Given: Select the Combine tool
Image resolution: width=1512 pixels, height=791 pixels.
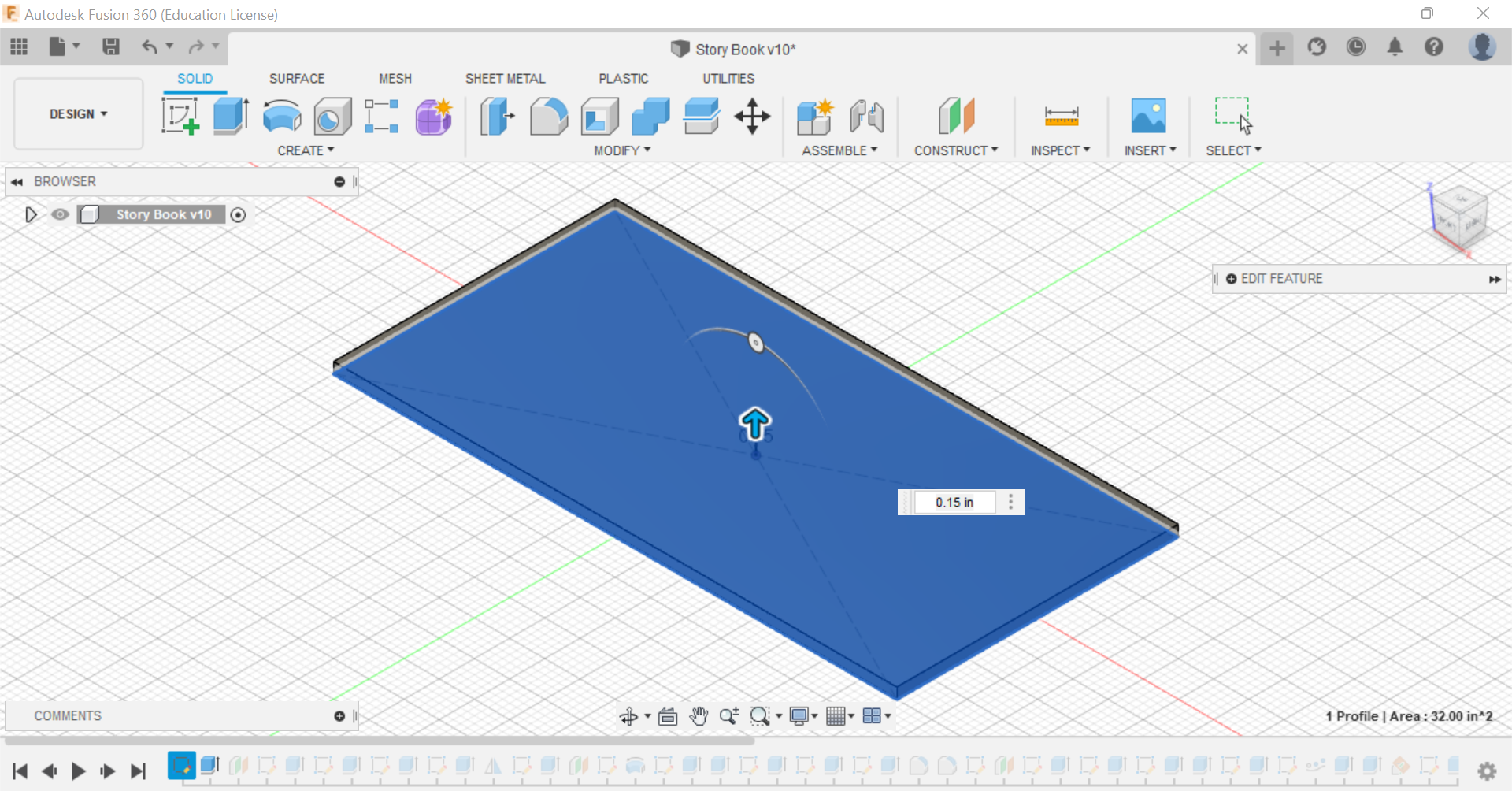Looking at the screenshot, I should [x=650, y=117].
